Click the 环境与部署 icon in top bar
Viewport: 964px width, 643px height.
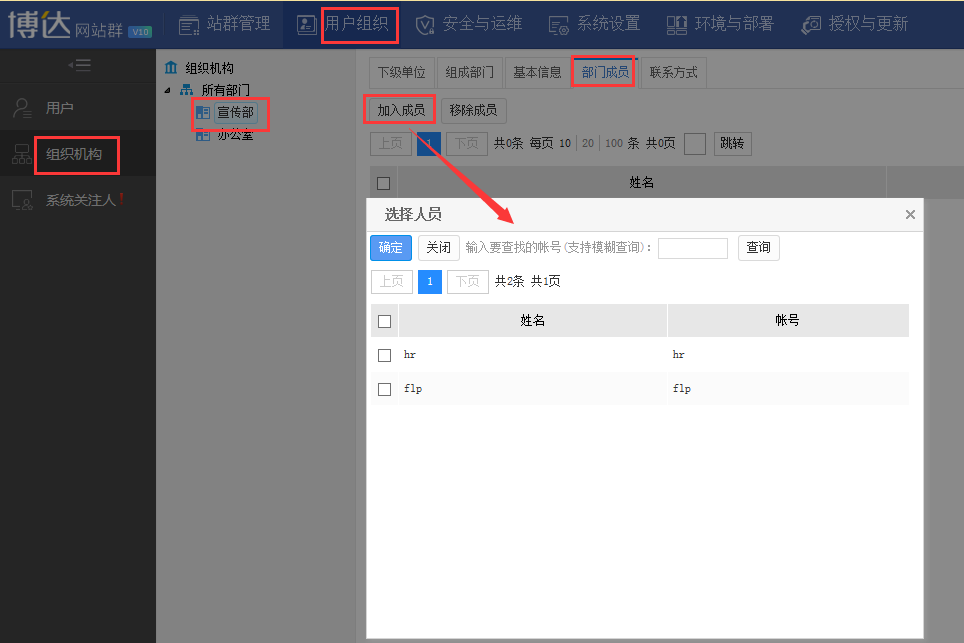(x=677, y=24)
